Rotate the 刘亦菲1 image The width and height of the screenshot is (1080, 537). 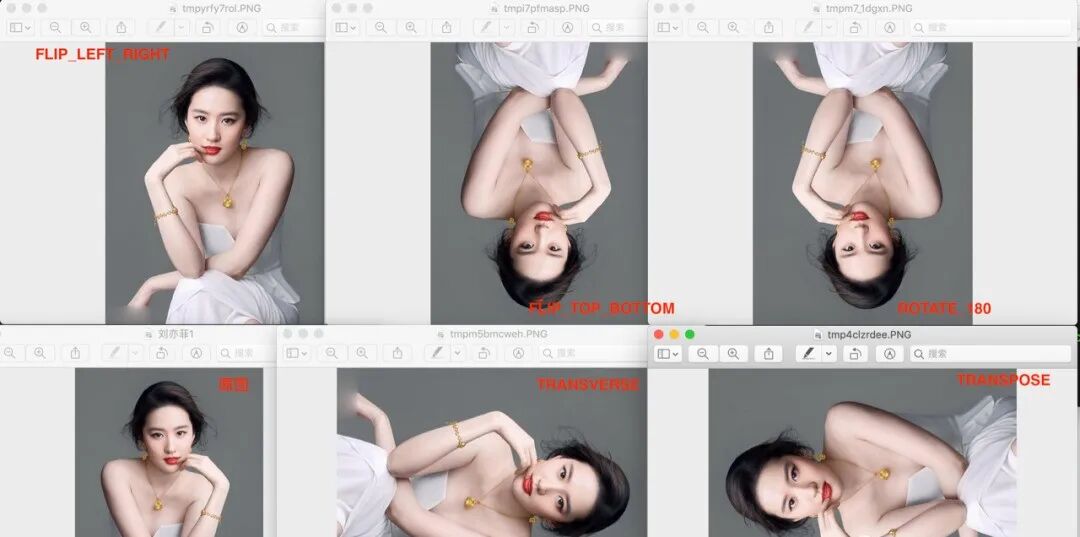161,353
